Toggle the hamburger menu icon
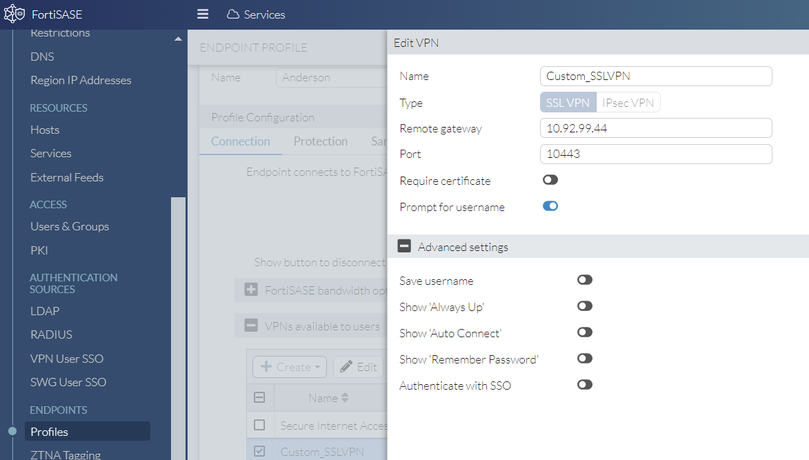Viewport: 809px width, 460px height. [203, 14]
